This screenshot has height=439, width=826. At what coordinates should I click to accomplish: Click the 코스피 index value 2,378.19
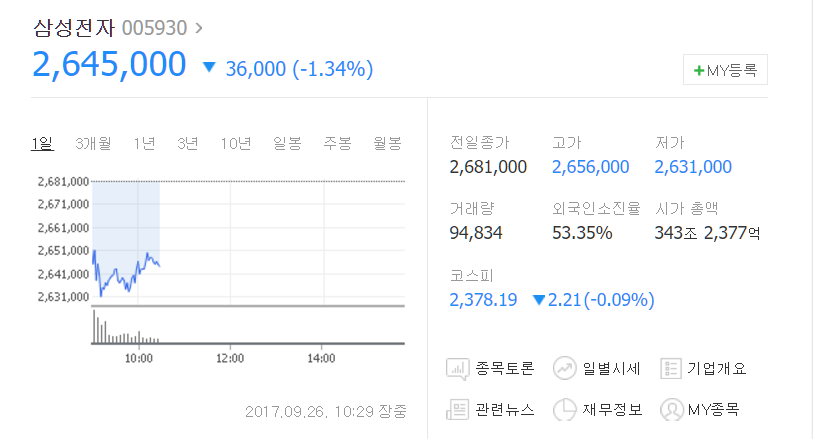click(484, 299)
